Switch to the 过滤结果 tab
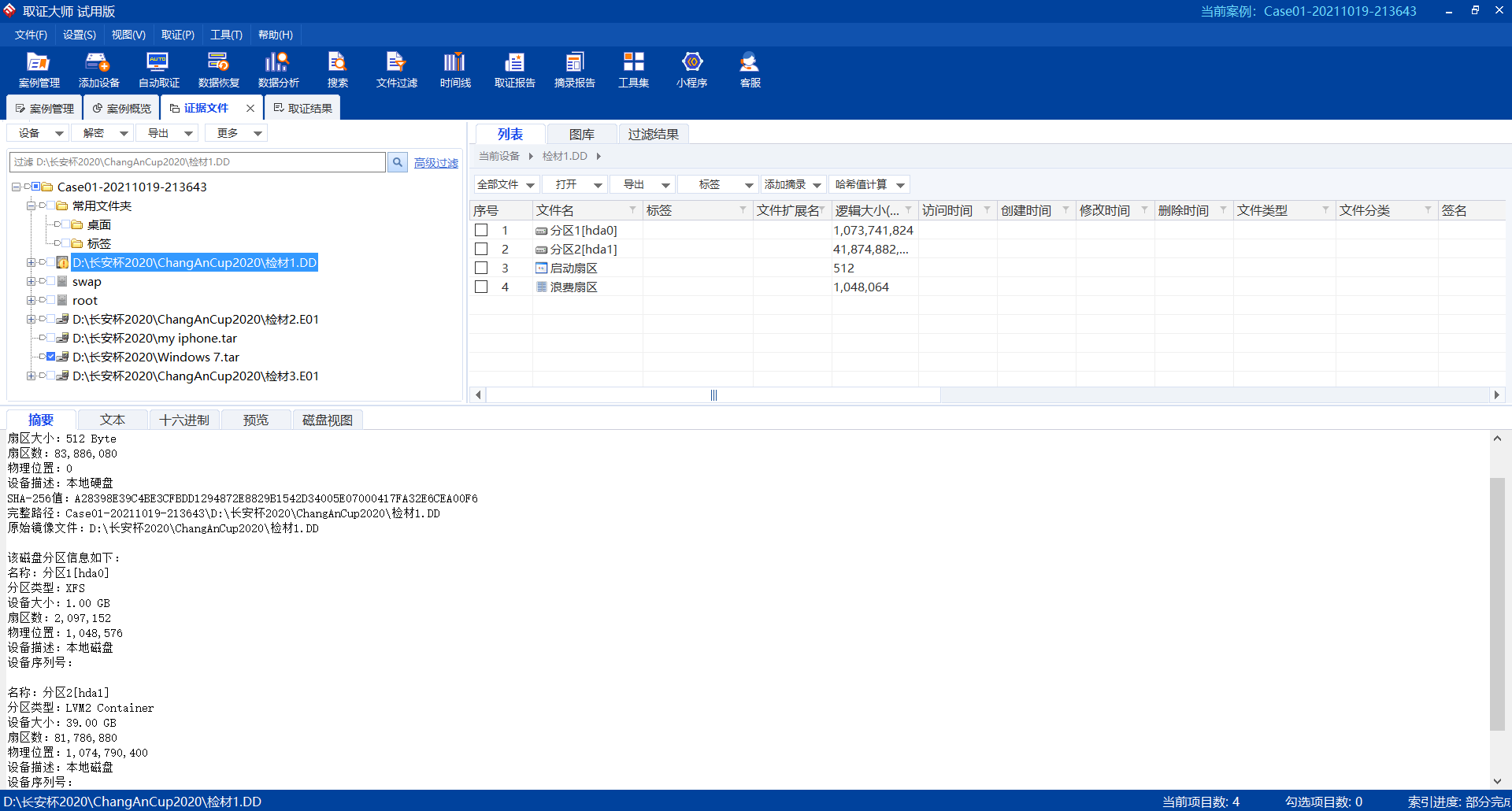1512x811 pixels. pyautogui.click(x=654, y=134)
